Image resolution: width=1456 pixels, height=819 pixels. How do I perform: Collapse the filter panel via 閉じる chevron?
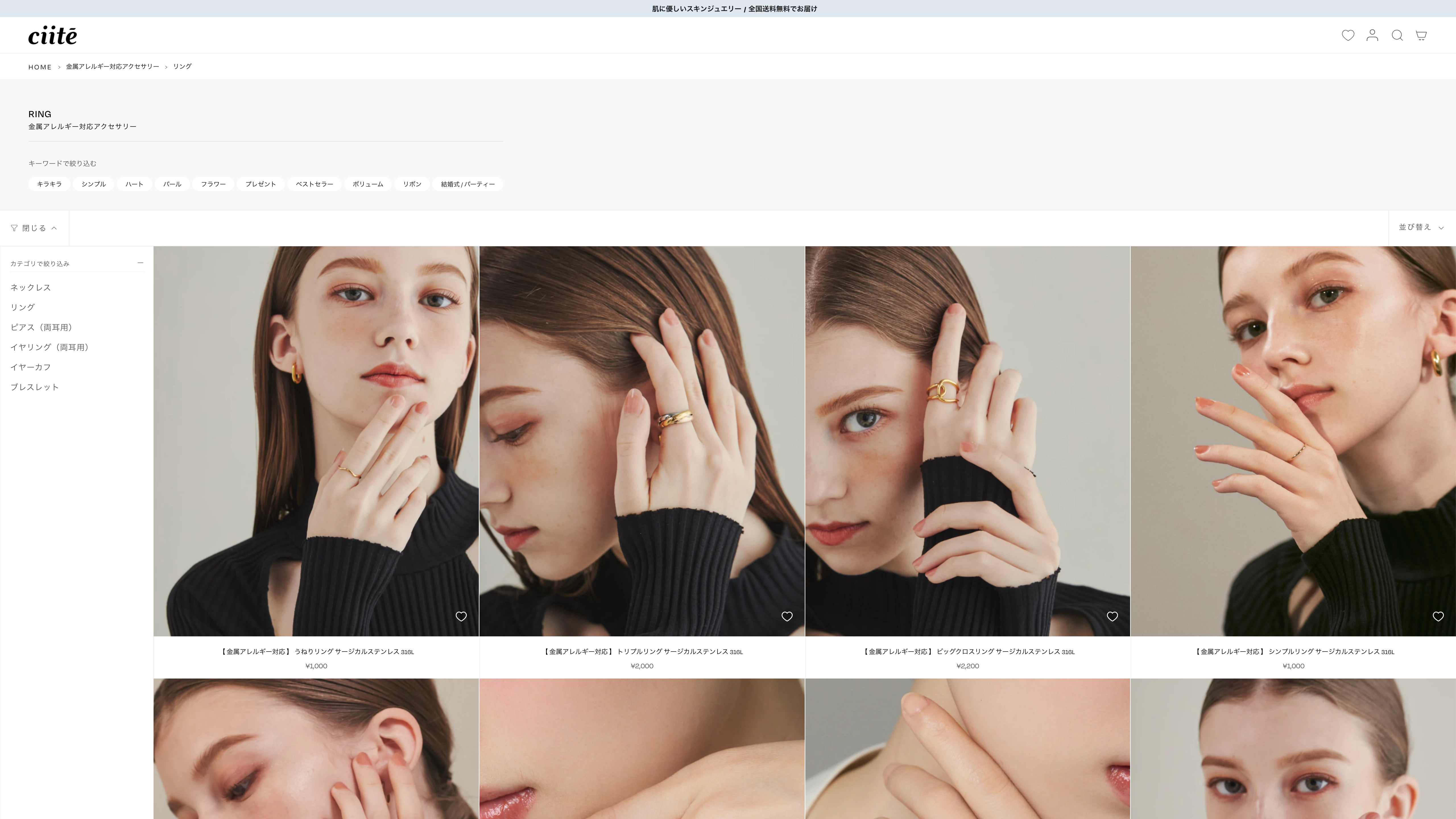55,228
